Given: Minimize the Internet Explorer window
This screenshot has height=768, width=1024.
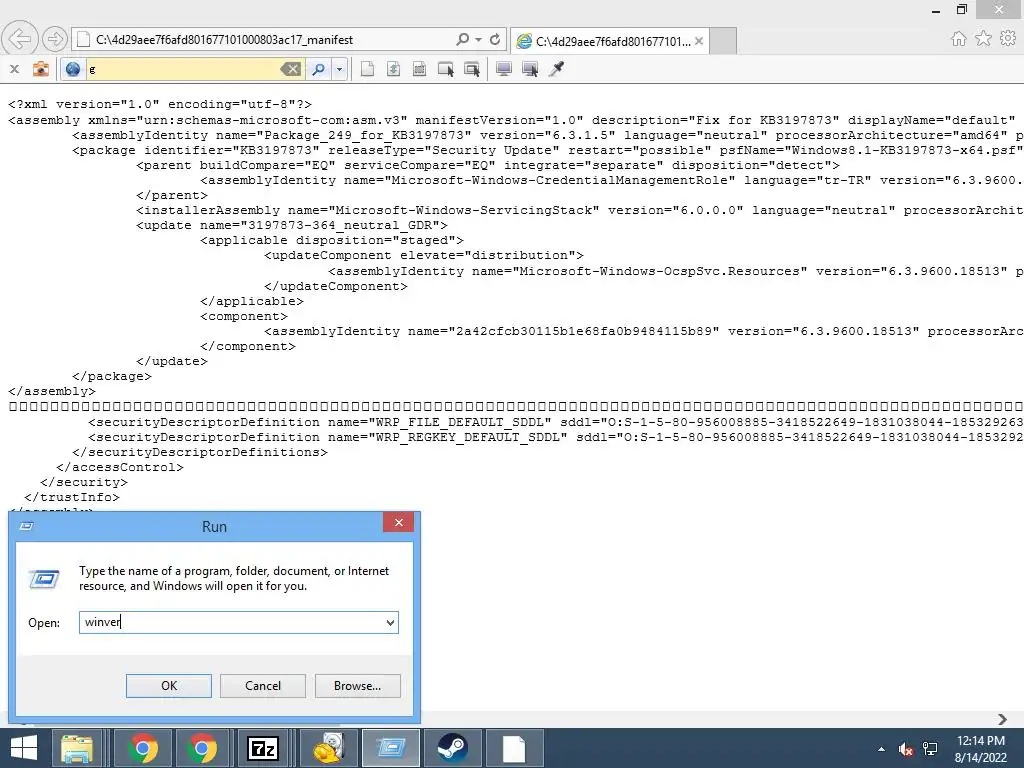Looking at the screenshot, I should [x=935, y=10].
